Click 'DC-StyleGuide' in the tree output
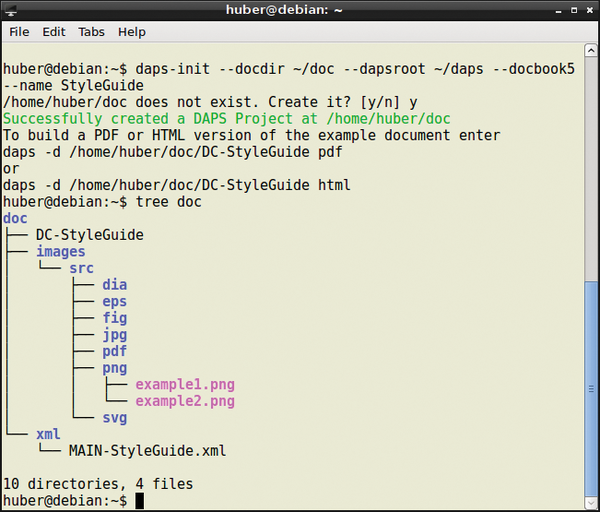The height and width of the screenshot is (512, 600). (x=90, y=235)
